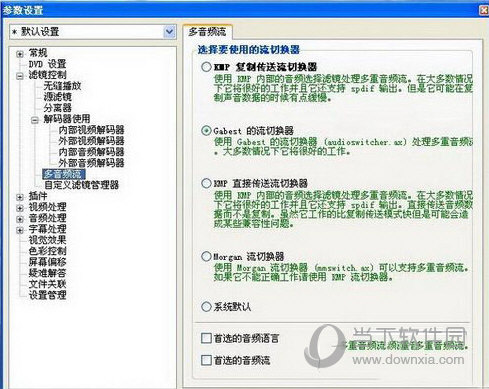This screenshot has height=389, width=489.
Task: Open DVD 设置 in the tree
Action: tap(47, 64)
